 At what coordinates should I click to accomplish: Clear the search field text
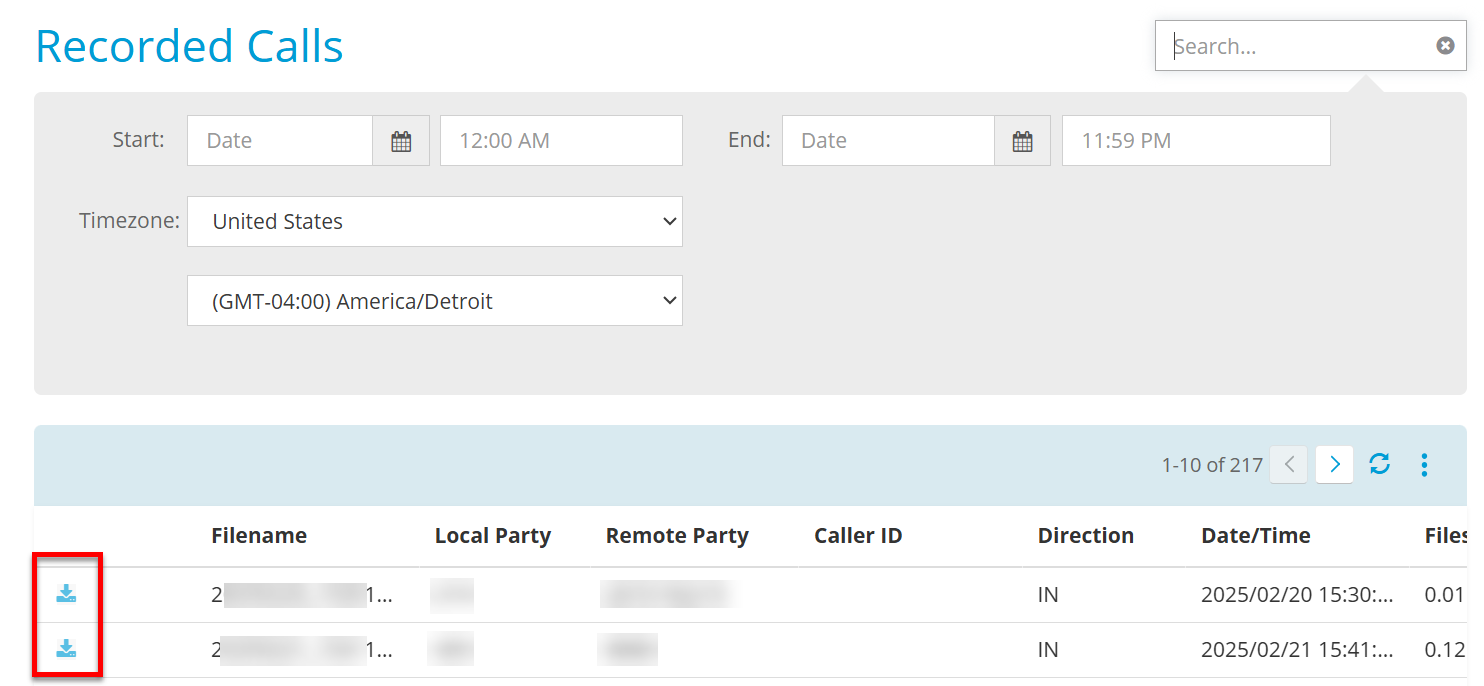[x=1446, y=45]
